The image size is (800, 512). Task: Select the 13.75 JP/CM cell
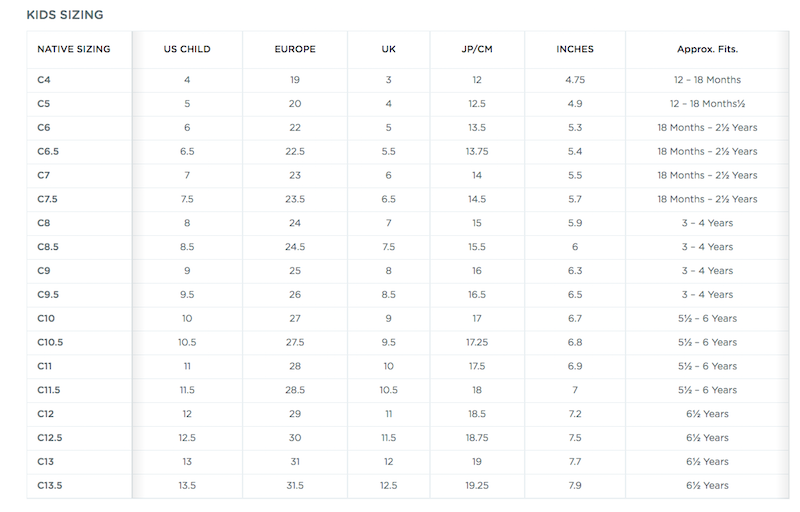tap(477, 151)
